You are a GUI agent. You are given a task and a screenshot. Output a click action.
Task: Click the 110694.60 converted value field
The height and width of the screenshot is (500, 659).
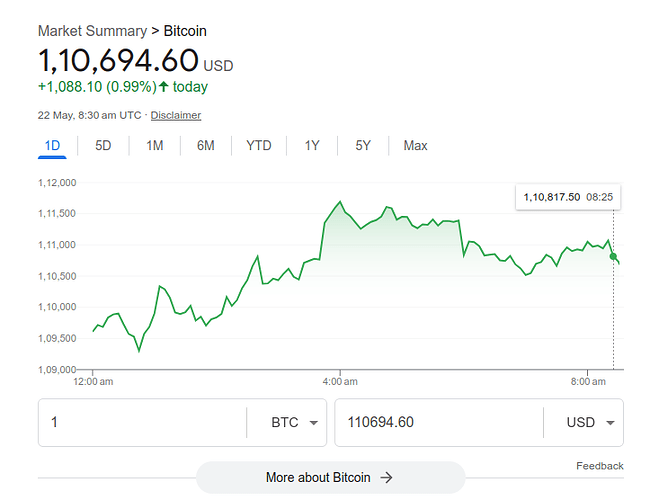[439, 422]
